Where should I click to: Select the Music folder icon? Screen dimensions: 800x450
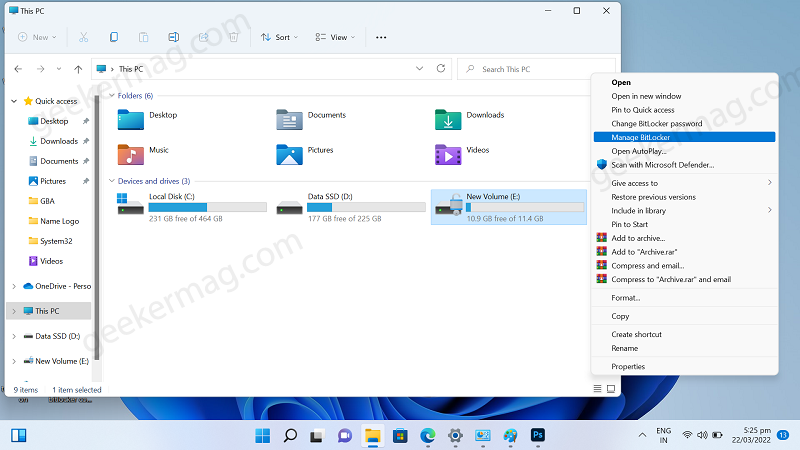(x=131, y=155)
